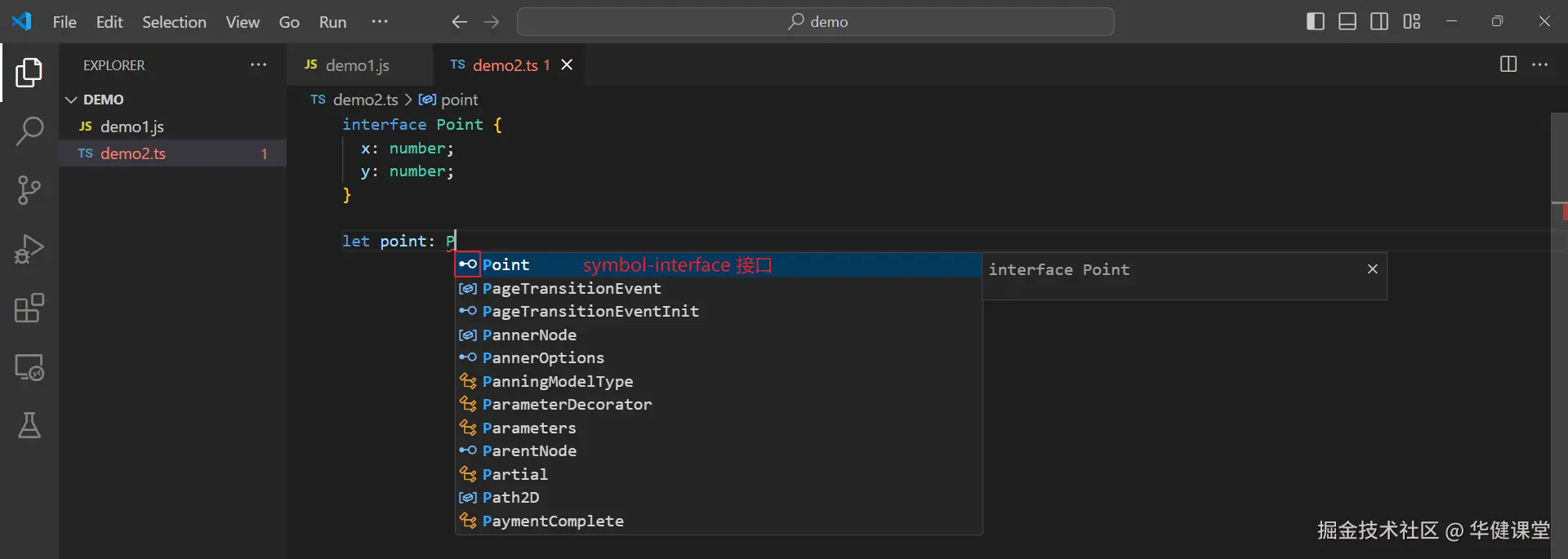Viewport: 1568px width, 559px height.
Task: Click the Customize Layout icon
Action: (x=1412, y=22)
